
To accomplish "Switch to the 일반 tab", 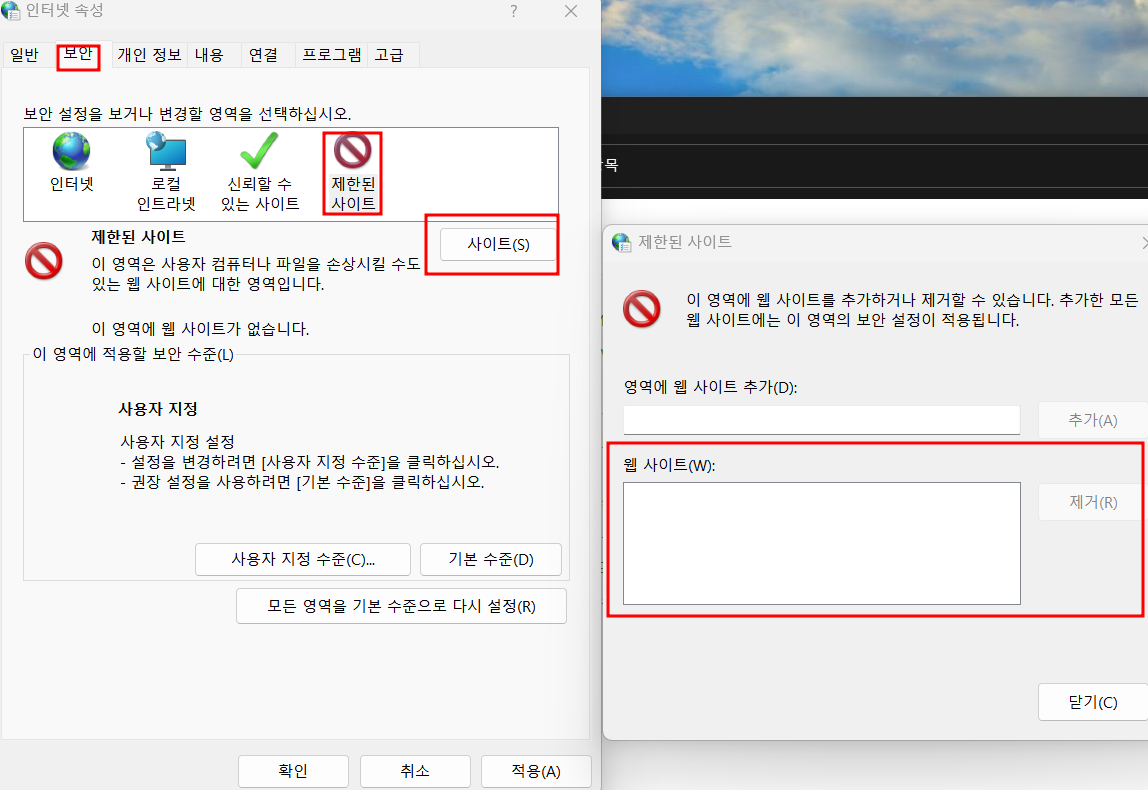I will (x=24, y=55).
